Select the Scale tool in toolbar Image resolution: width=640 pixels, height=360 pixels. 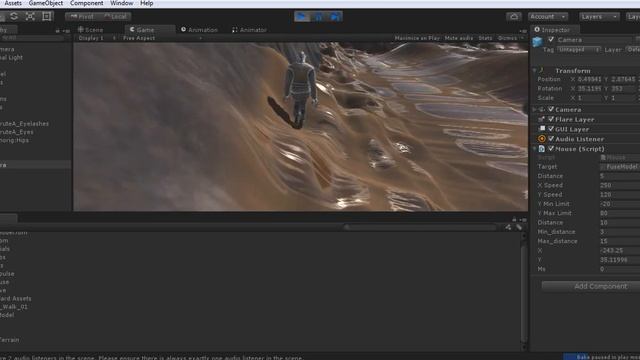point(30,16)
